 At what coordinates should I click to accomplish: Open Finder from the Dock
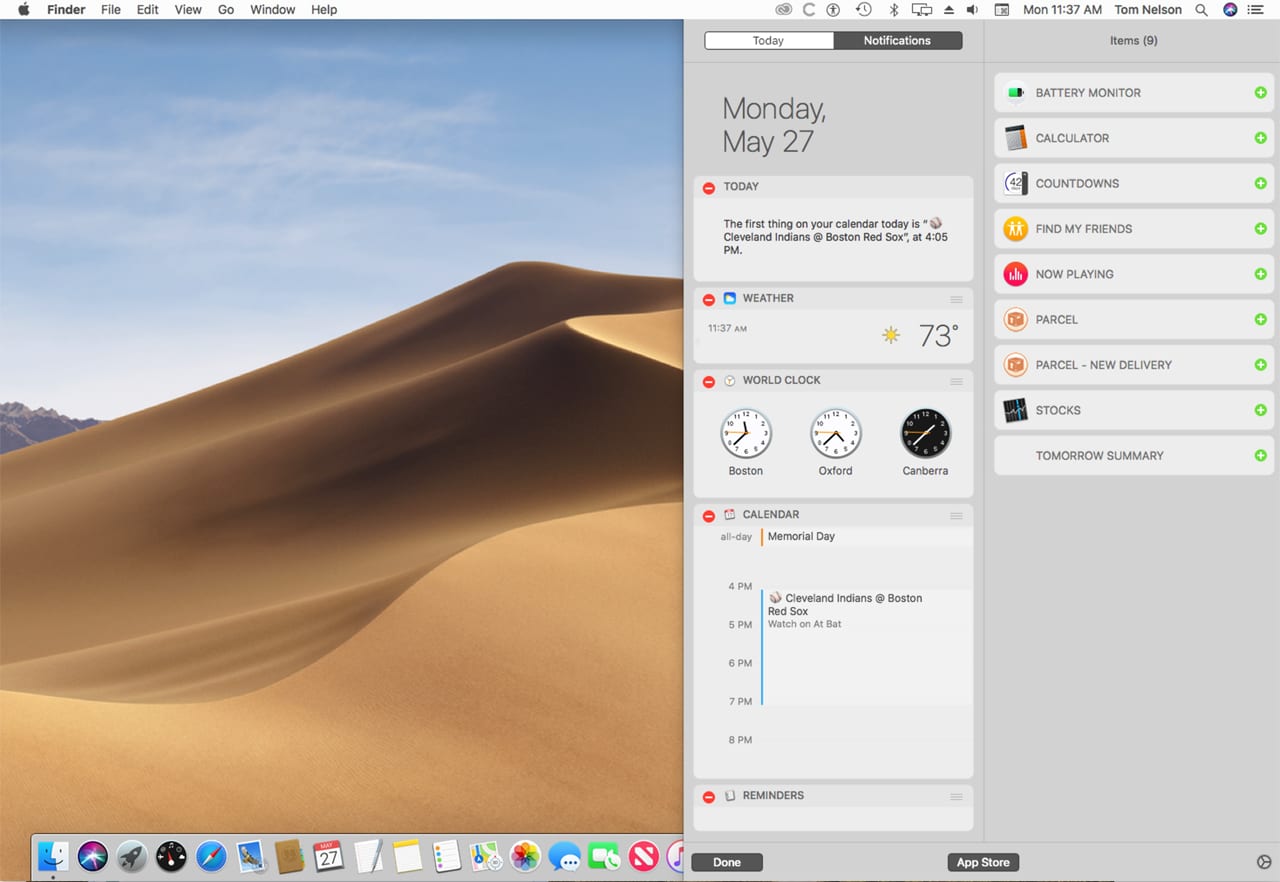(x=53, y=856)
